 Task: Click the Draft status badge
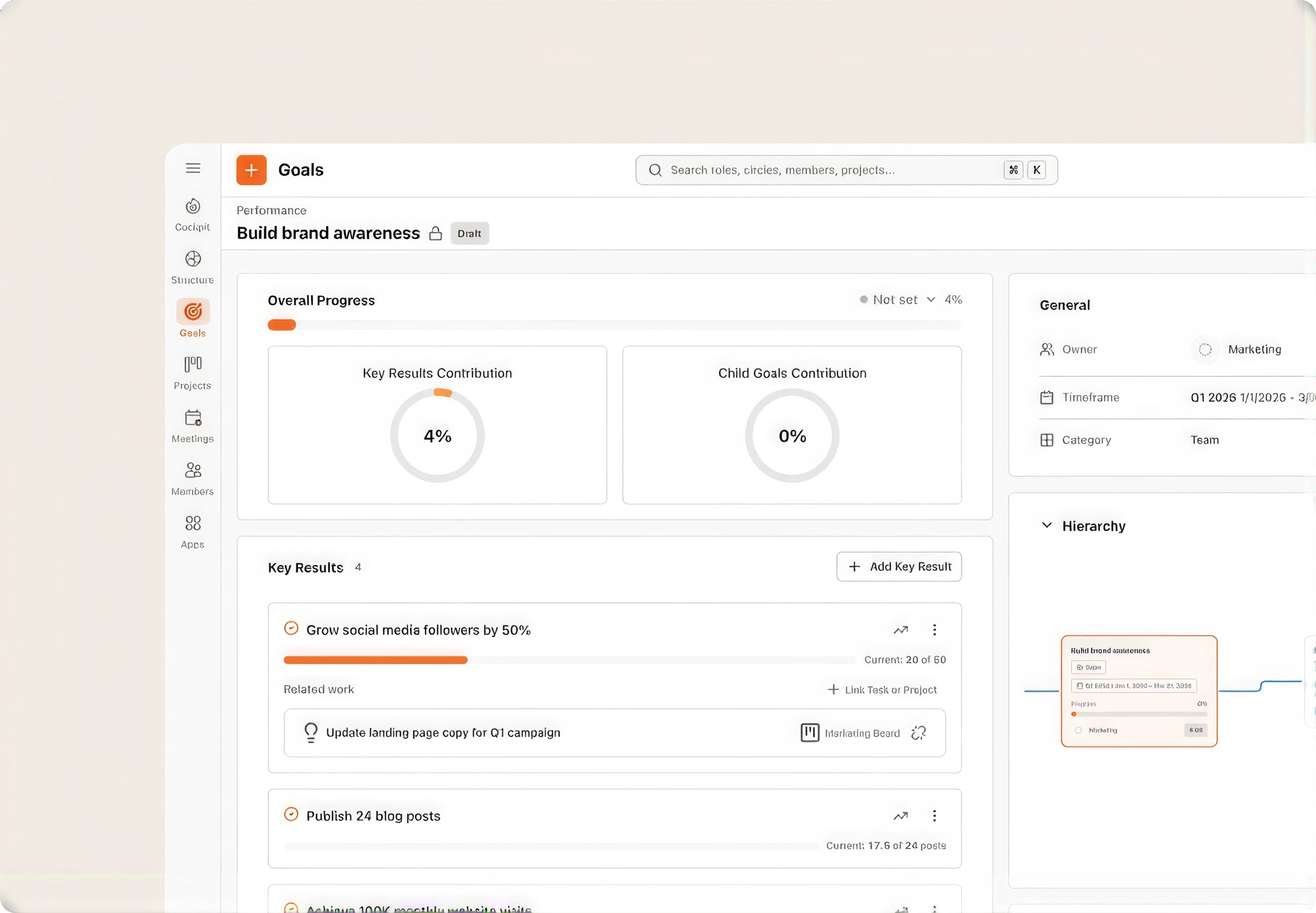[x=470, y=234]
